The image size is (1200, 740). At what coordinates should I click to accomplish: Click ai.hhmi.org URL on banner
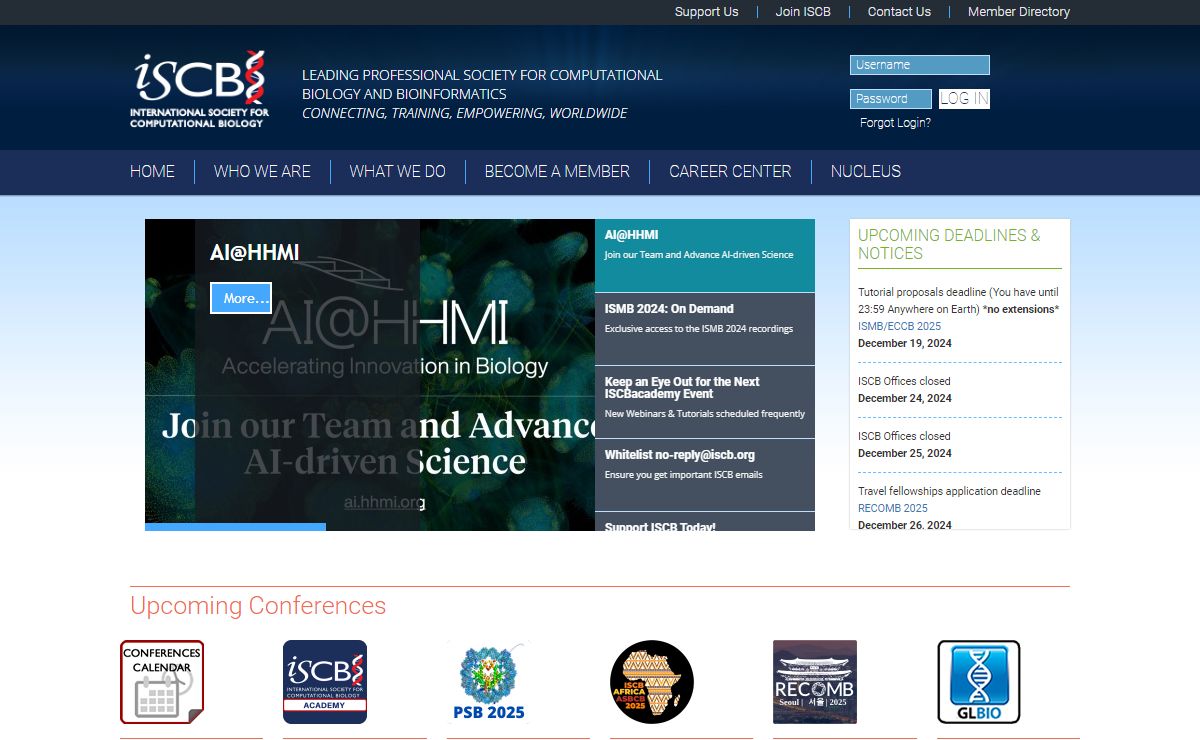coord(384,502)
